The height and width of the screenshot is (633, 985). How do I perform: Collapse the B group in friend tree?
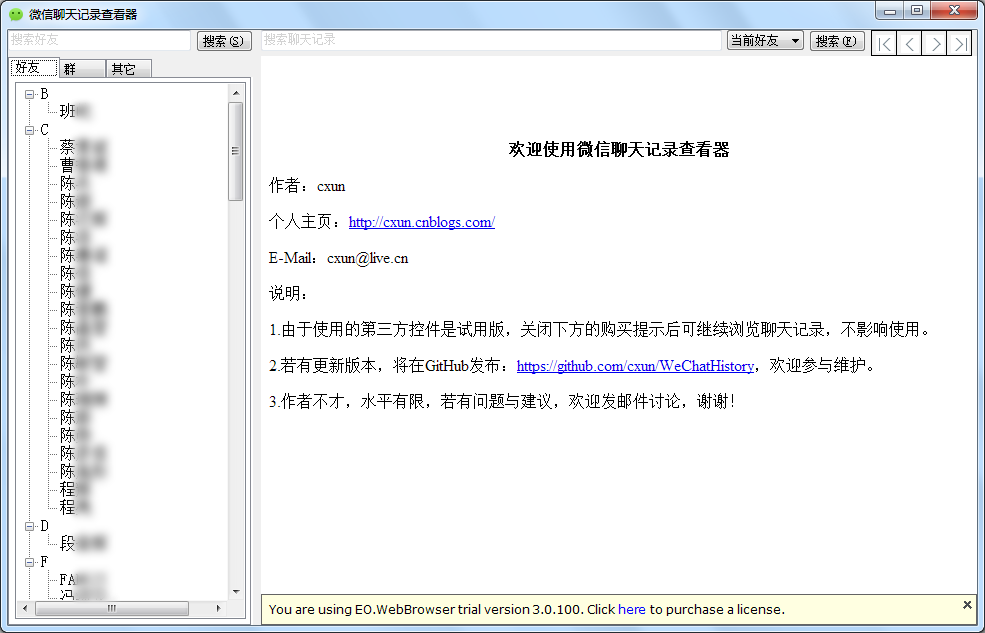pyautogui.click(x=30, y=94)
